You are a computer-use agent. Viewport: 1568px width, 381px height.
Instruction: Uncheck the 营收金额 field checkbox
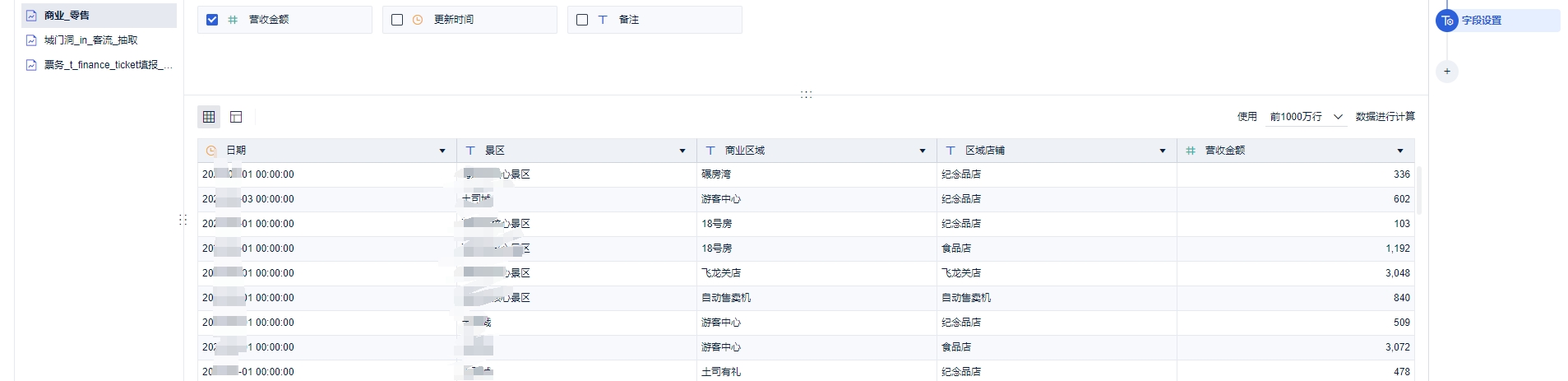[x=212, y=20]
